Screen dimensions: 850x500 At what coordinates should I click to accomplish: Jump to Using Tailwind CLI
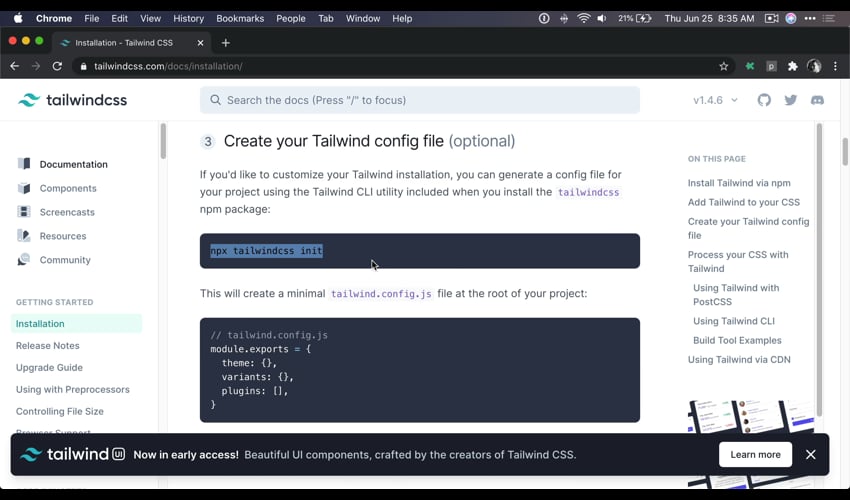[x=733, y=320]
